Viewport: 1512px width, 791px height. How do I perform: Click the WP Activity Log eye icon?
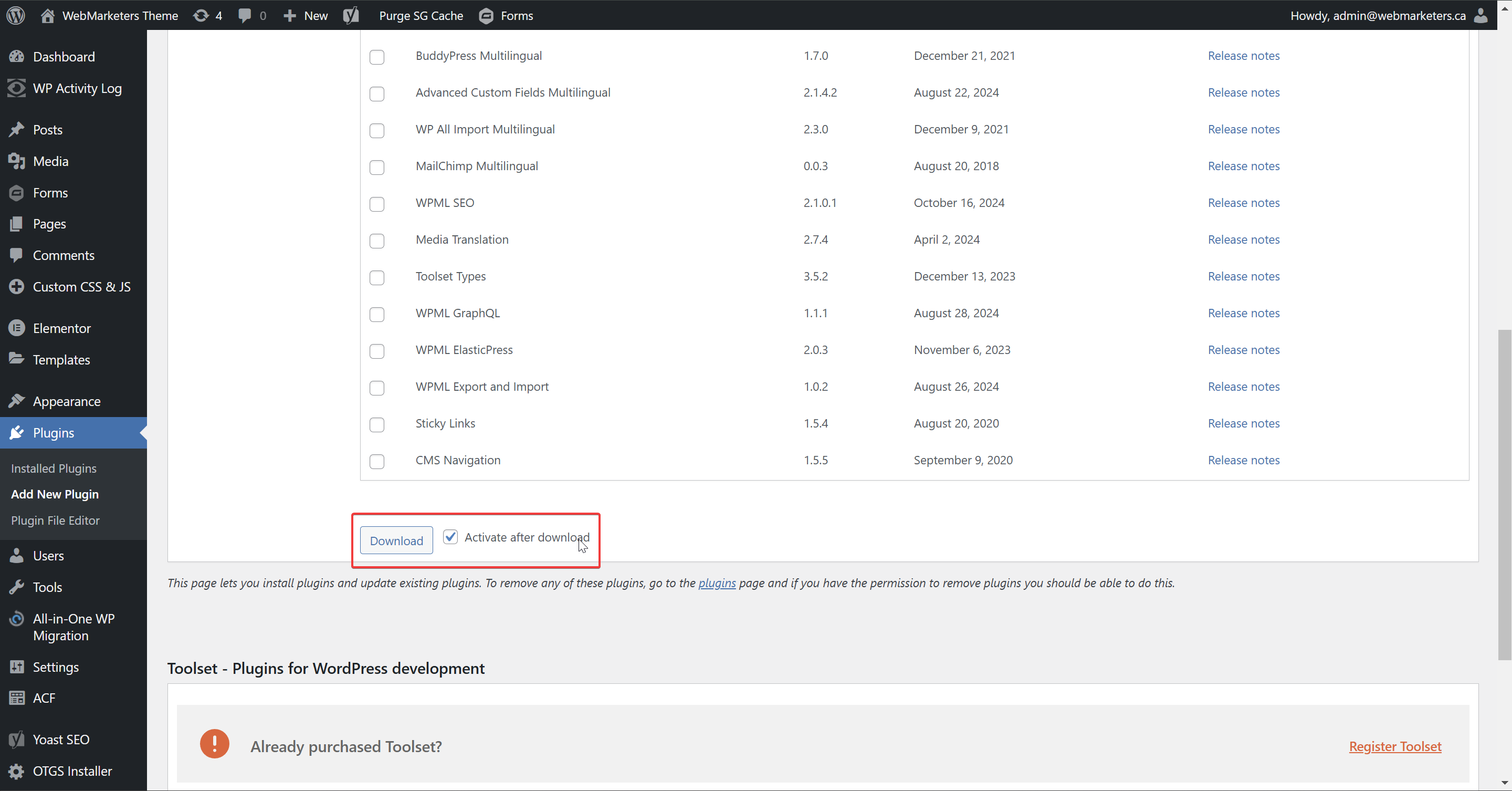16,88
